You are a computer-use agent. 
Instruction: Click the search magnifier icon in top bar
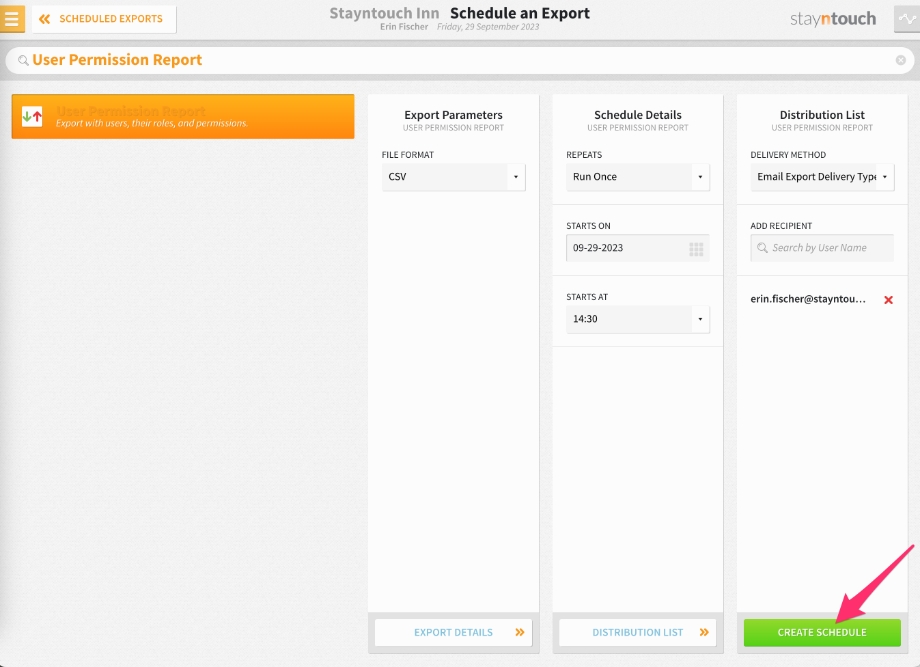tap(23, 60)
